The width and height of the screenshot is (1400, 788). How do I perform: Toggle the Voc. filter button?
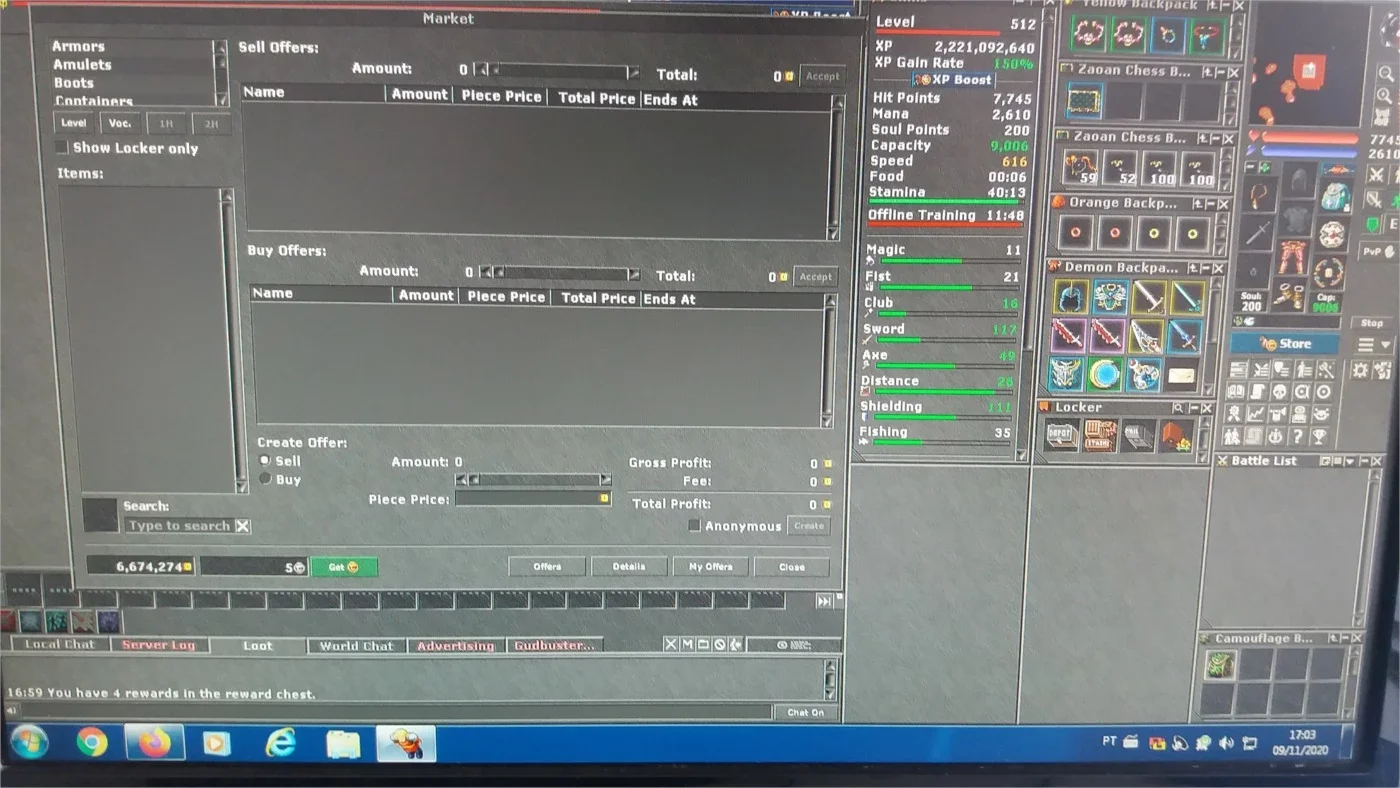(120, 123)
